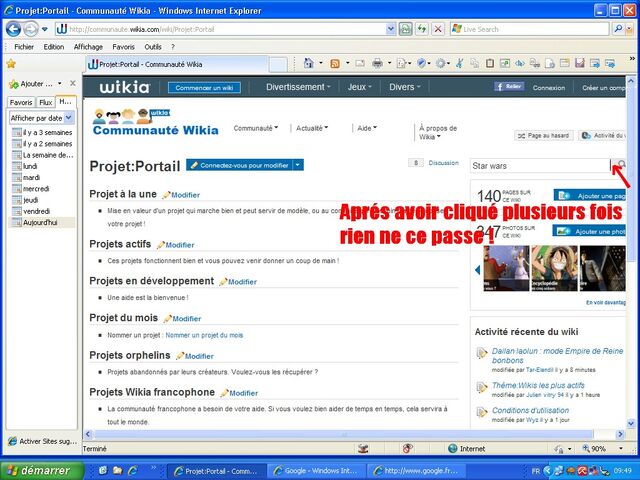Screen dimensions: 640x480
Task: Open the Favorites star icon
Action: click(11, 64)
